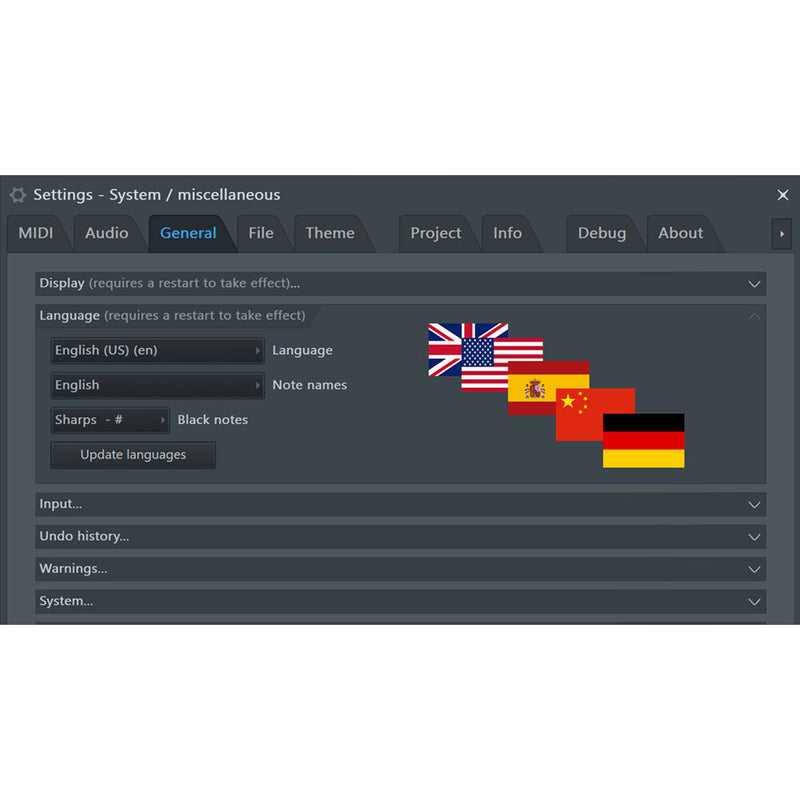
Task: Open the English (US) Language dropdown
Action: pyautogui.click(x=157, y=351)
